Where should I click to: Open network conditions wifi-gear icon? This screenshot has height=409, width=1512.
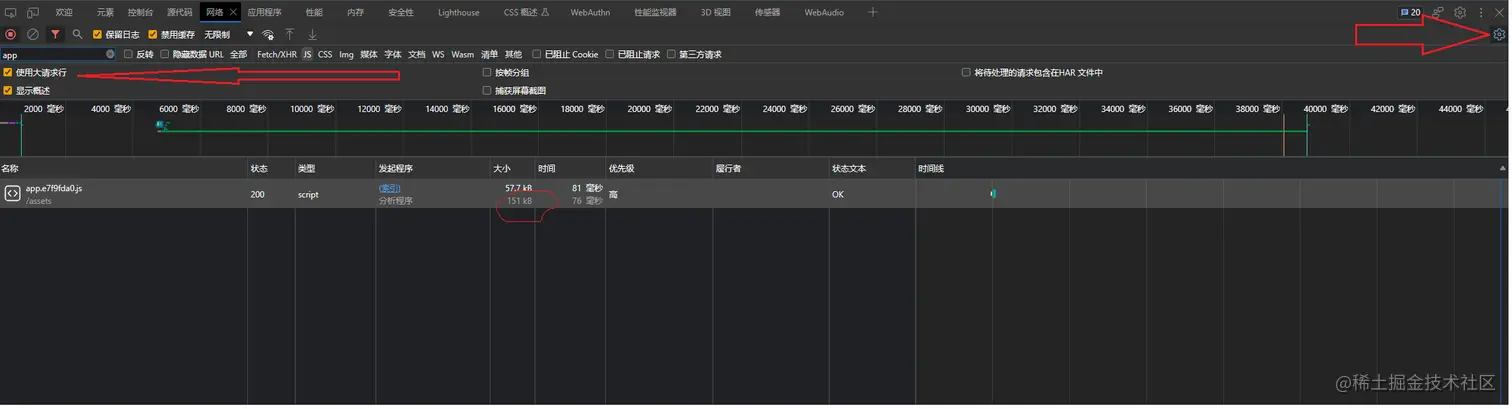click(x=268, y=34)
